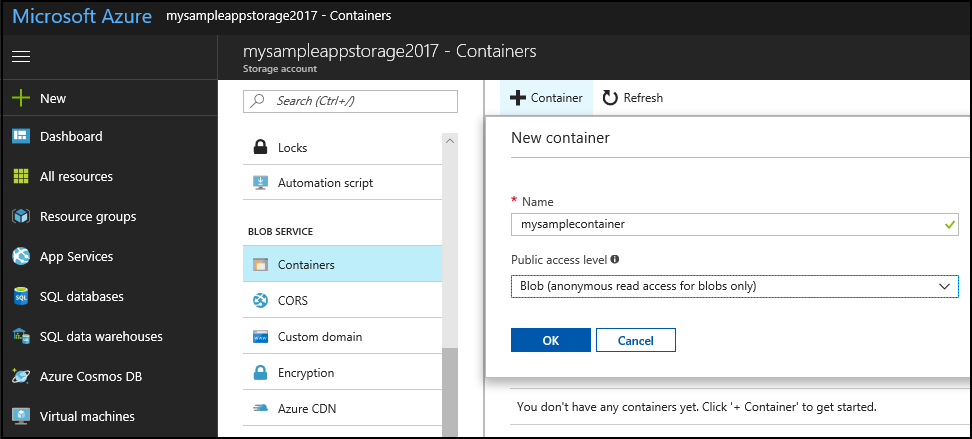The image size is (972, 439).
Task: Add a new Container from the toolbar
Action: pos(546,98)
